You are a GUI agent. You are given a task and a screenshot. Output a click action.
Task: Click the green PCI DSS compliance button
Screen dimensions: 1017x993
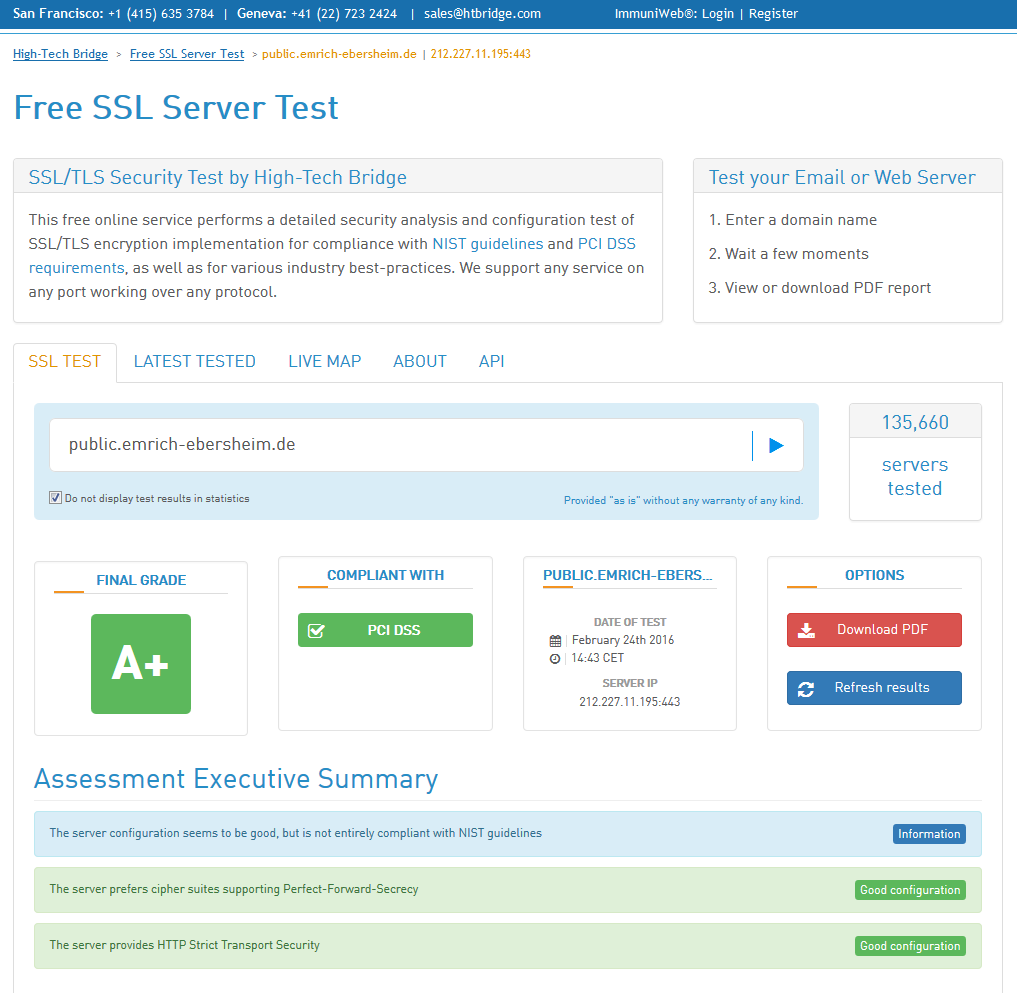click(385, 630)
